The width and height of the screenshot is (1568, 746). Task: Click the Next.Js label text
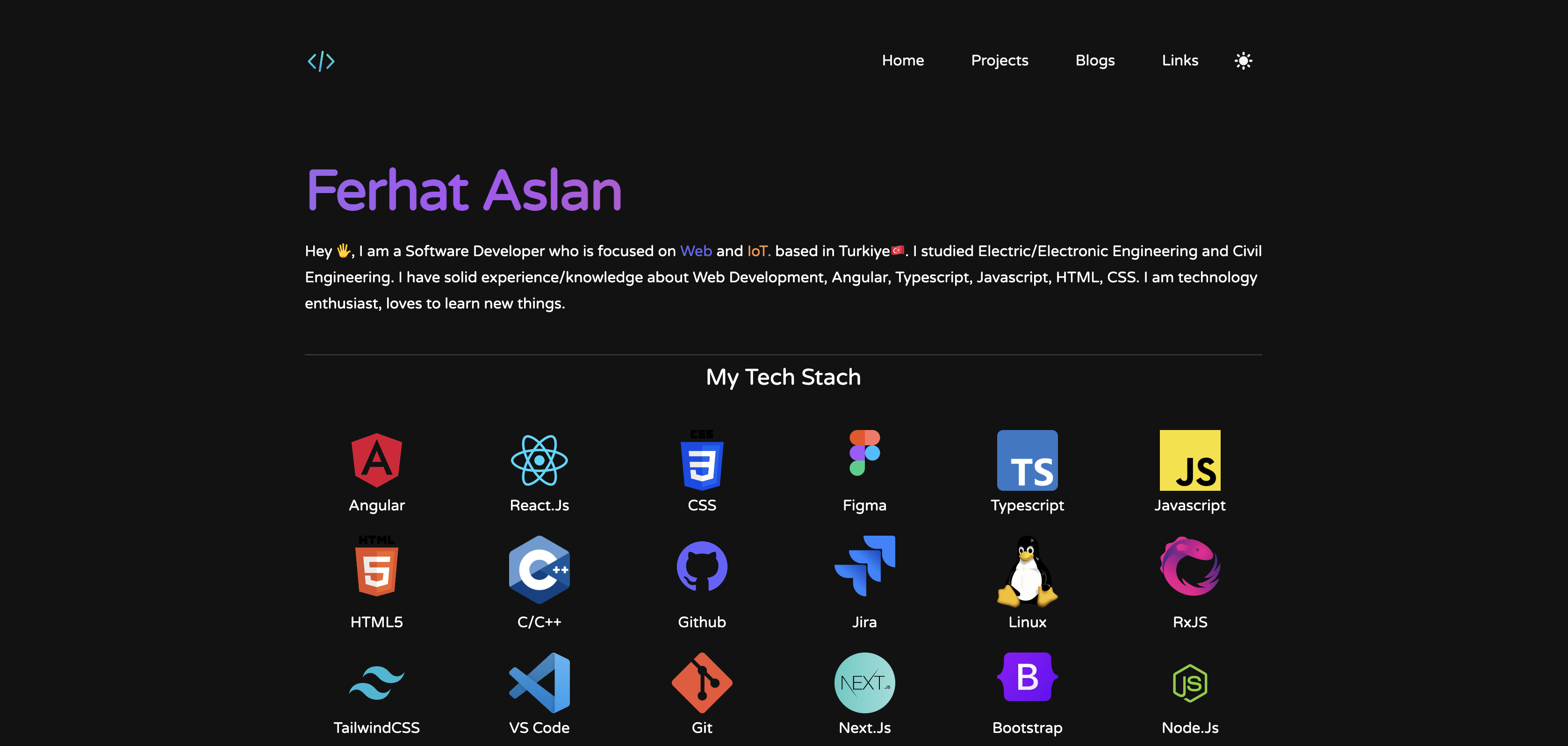[864, 728]
